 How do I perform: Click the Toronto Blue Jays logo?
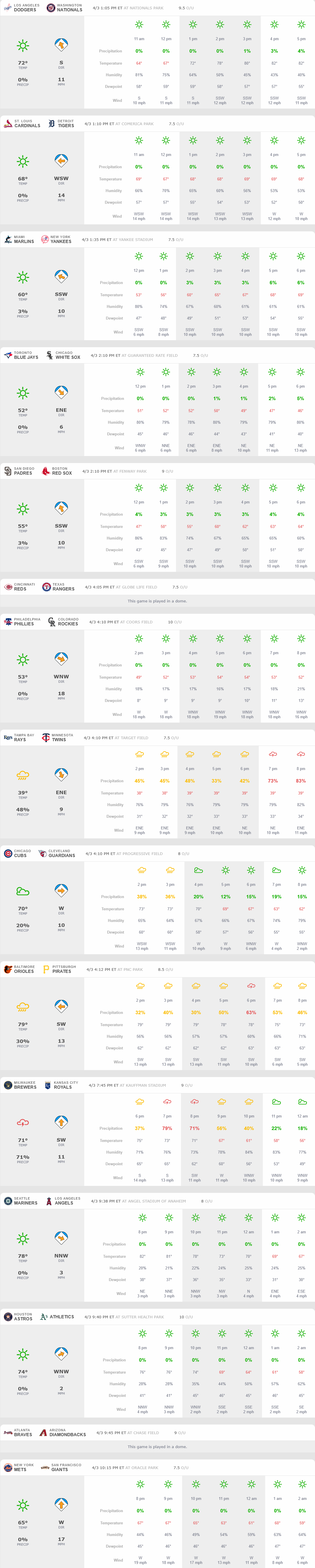click(8, 356)
